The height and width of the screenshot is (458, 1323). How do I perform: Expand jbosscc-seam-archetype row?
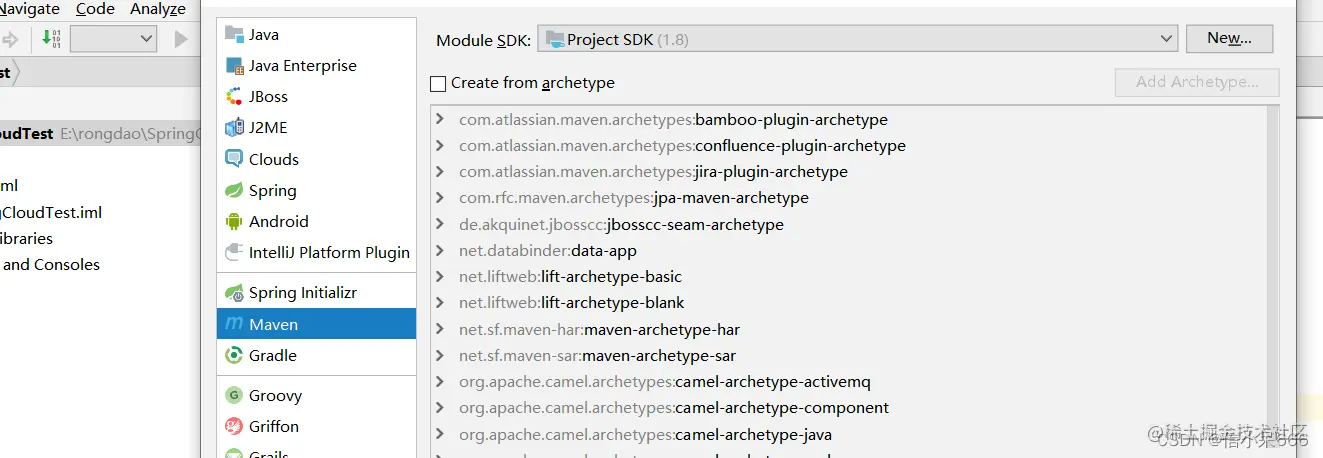(x=441, y=225)
